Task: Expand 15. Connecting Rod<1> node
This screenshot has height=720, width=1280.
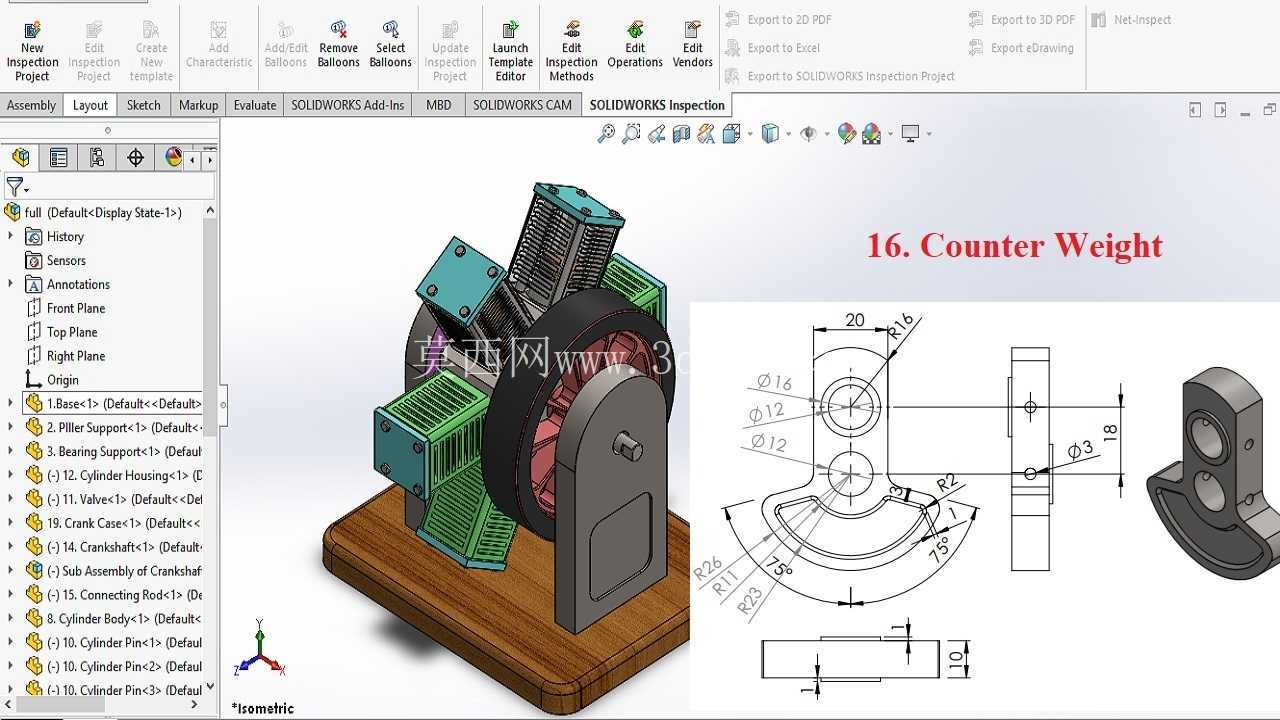Action: click(x=11, y=594)
